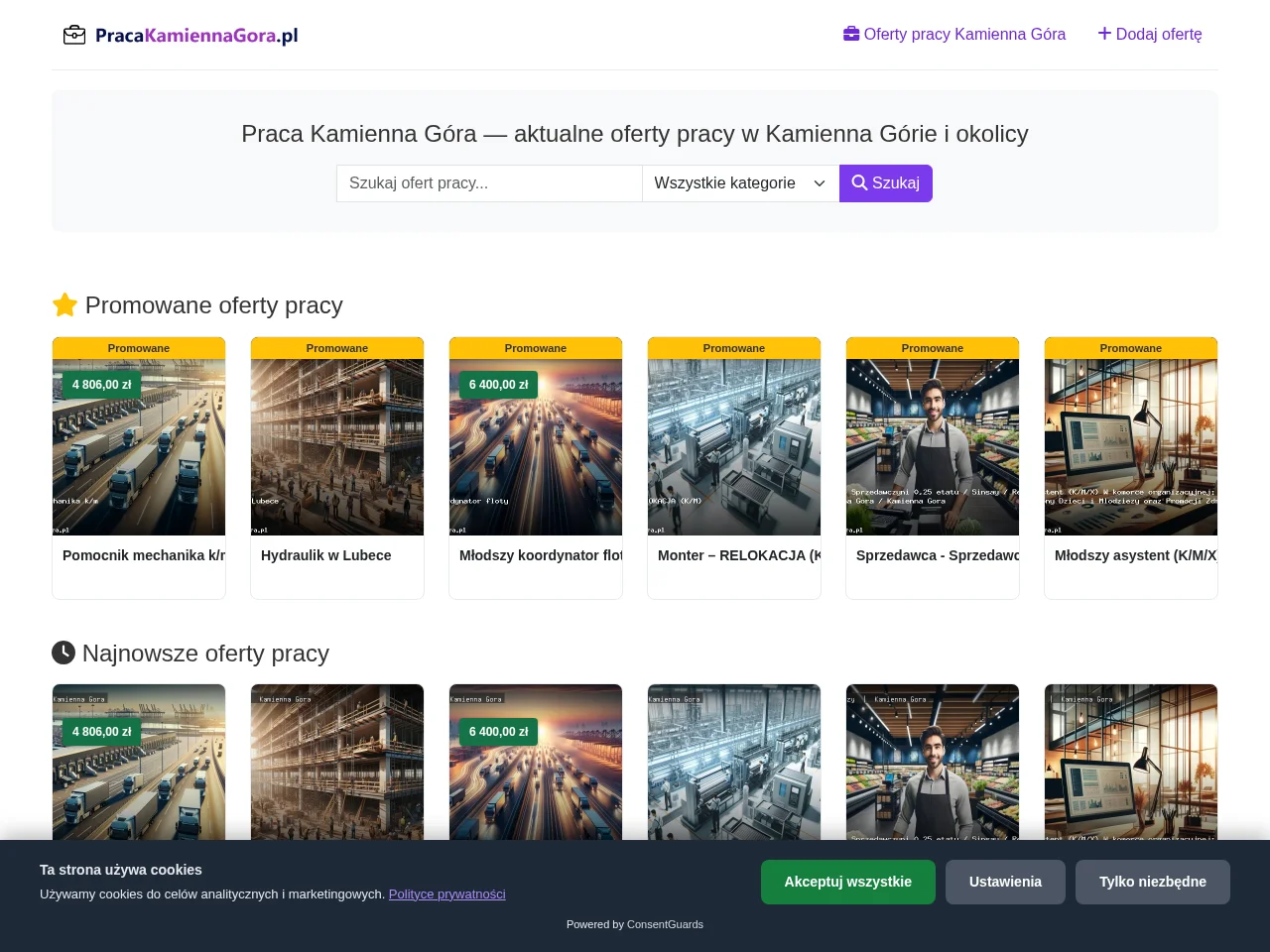Follow the Polityce prywatności link
1270x952 pixels.
[x=446, y=893]
